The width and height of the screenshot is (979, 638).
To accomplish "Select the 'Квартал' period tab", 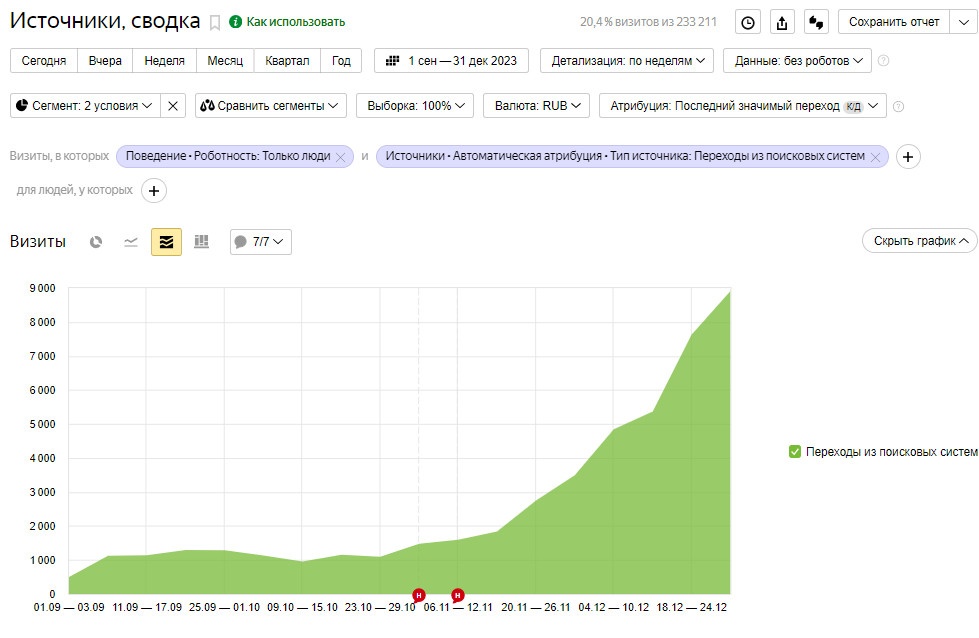I will pyautogui.click(x=287, y=61).
